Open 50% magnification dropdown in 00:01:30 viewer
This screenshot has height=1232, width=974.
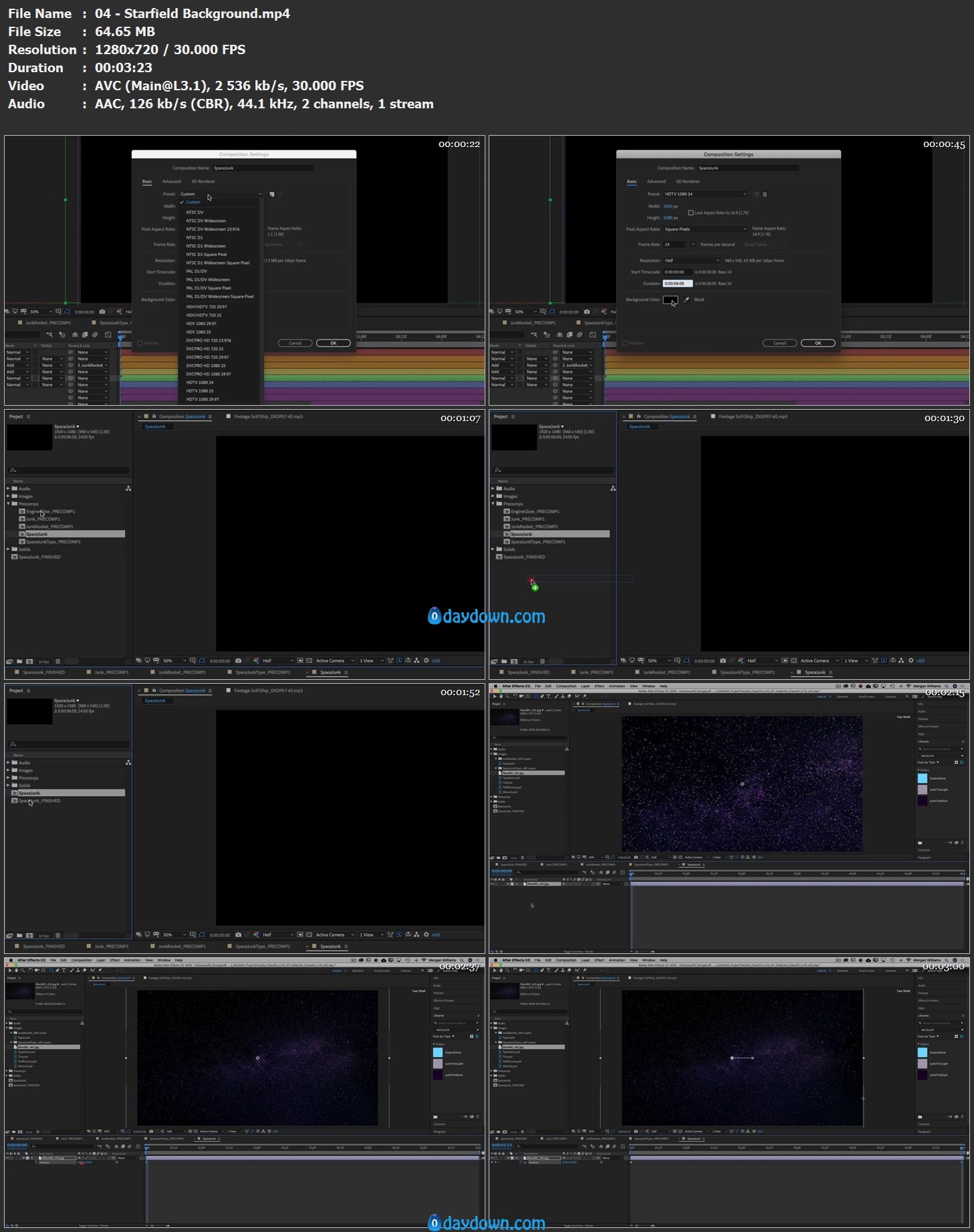660,660
